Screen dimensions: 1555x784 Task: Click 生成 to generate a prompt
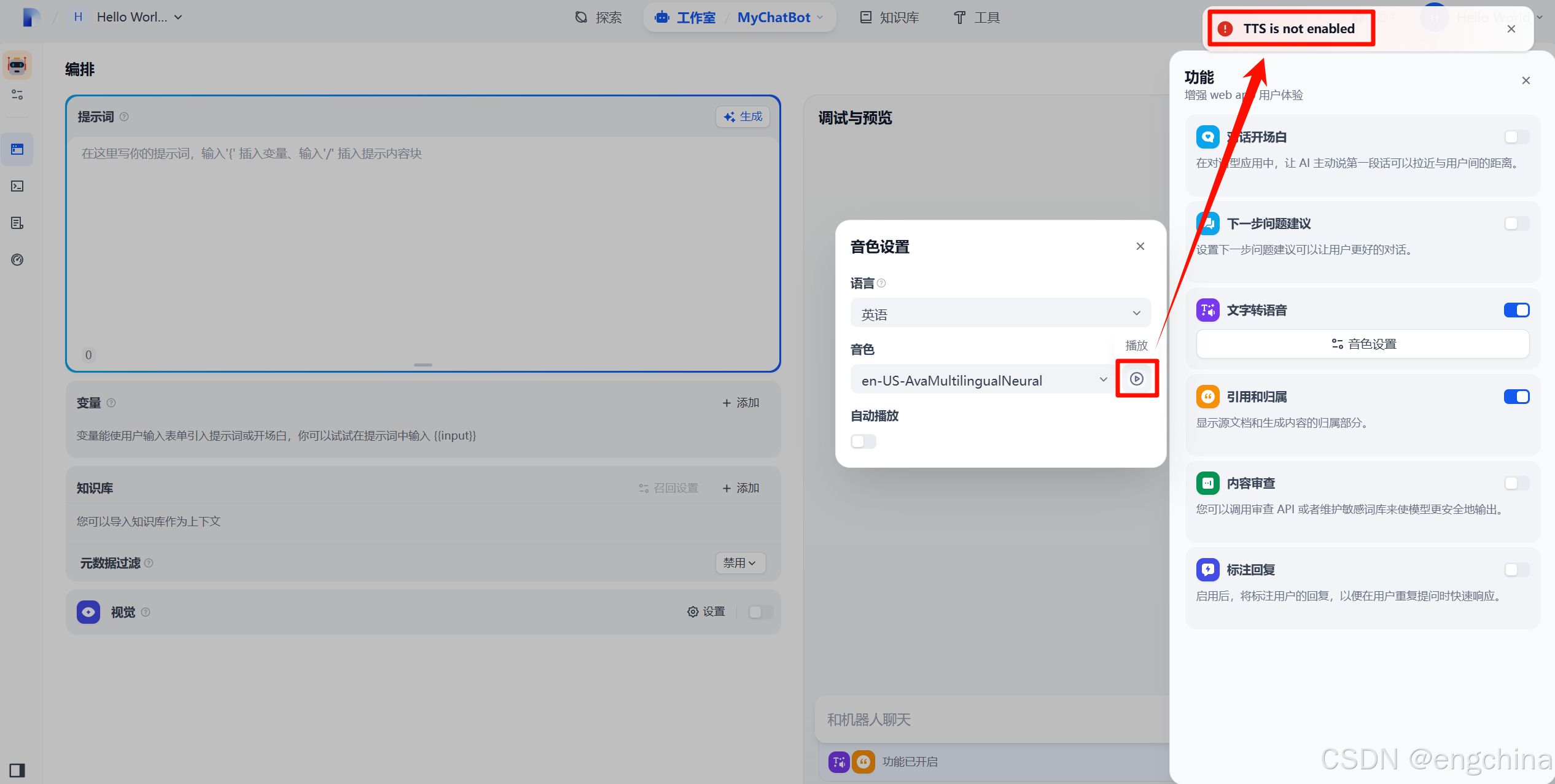[x=742, y=117]
